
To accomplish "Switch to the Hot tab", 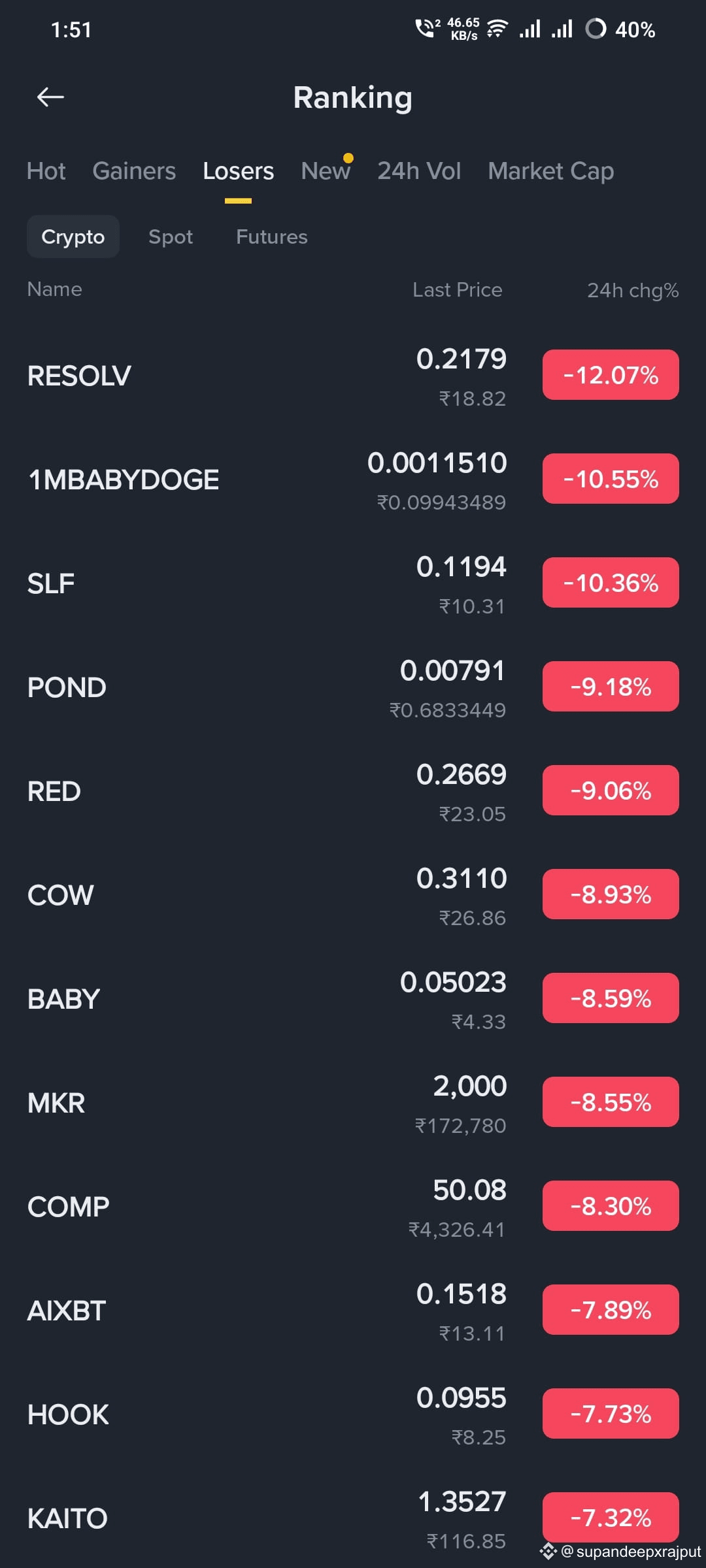I will click(x=46, y=171).
